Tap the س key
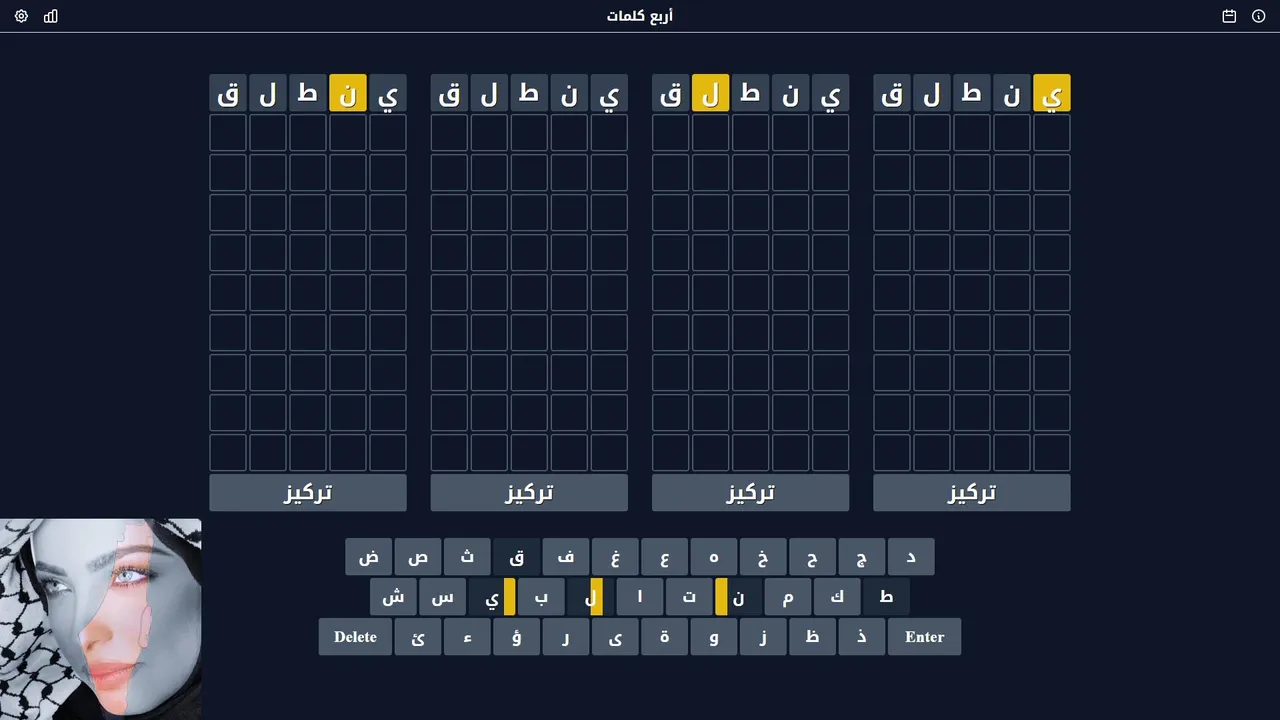The width and height of the screenshot is (1280, 720). (x=443, y=597)
